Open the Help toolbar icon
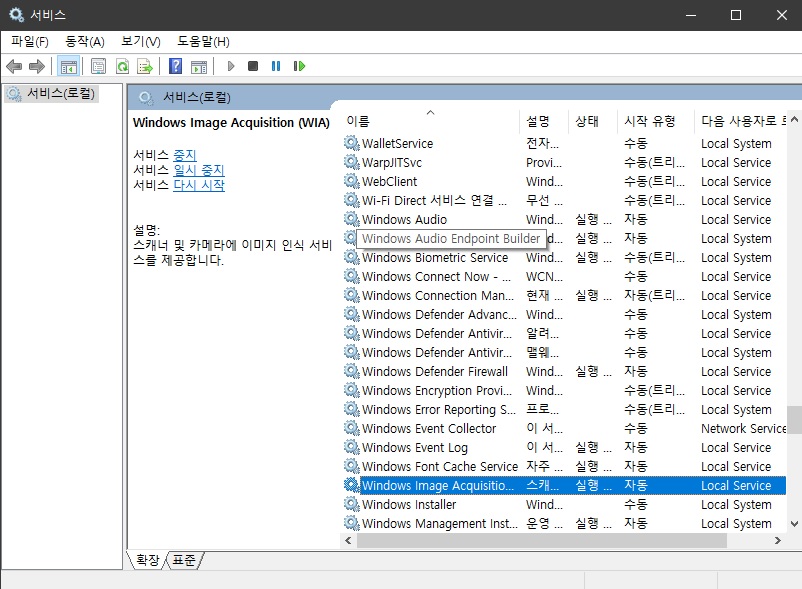 (175, 66)
